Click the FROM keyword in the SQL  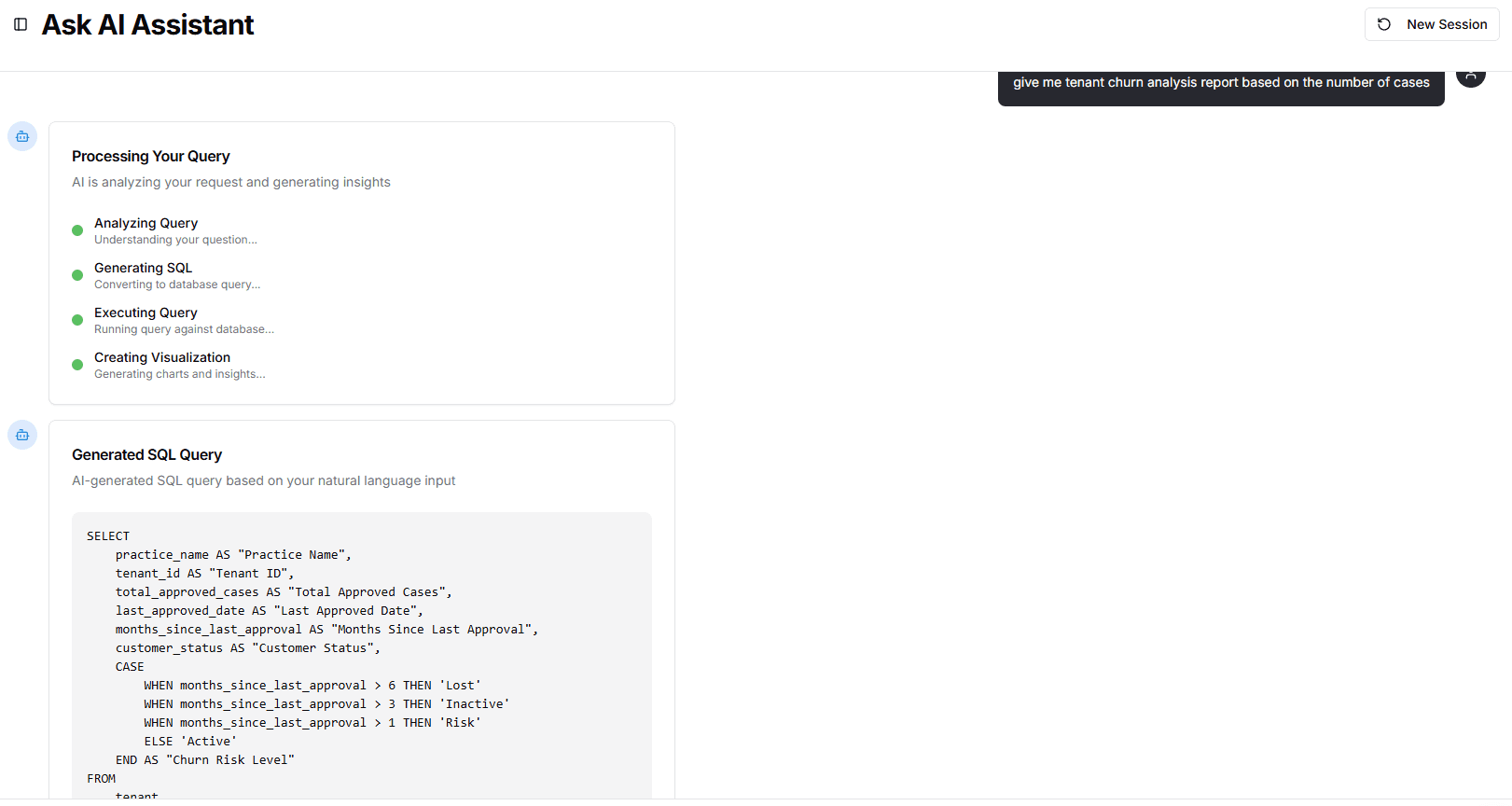coord(102,779)
